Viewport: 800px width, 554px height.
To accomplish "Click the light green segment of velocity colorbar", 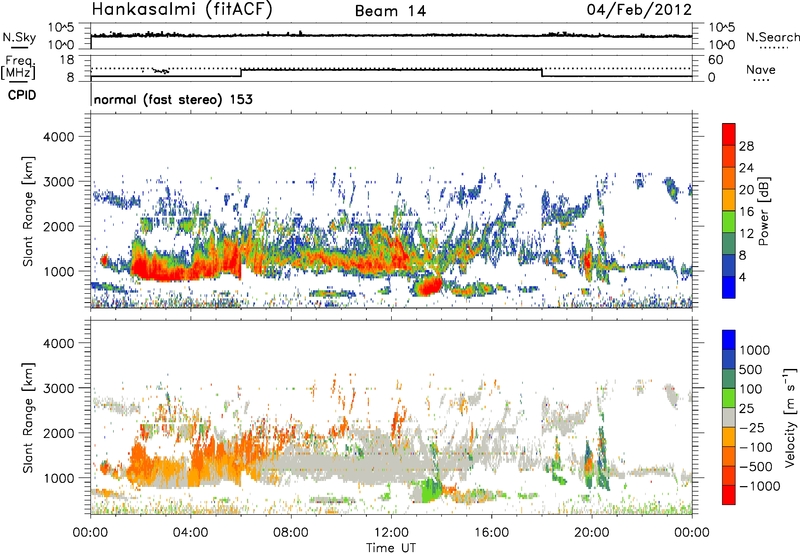I will [x=729, y=398].
